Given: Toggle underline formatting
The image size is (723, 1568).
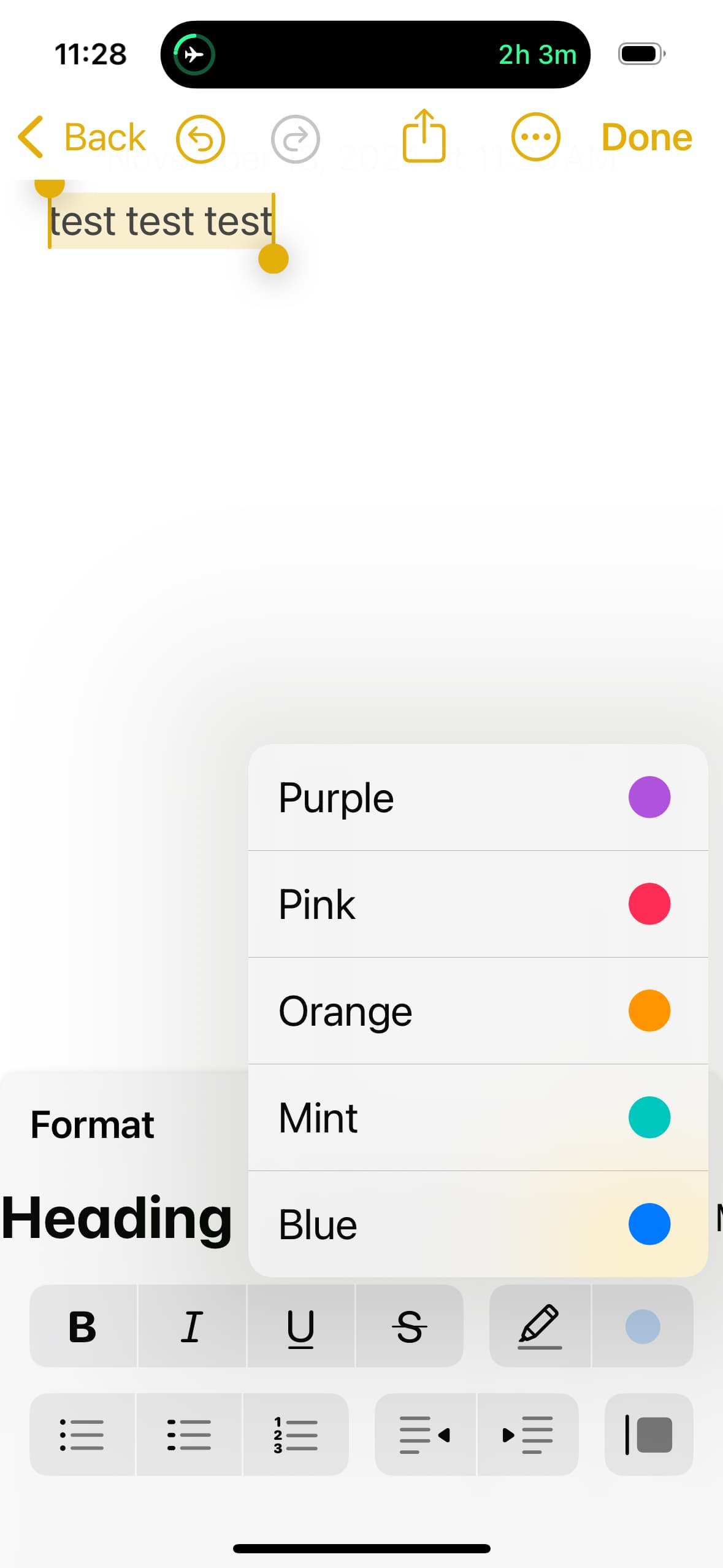Looking at the screenshot, I should coord(300,1326).
